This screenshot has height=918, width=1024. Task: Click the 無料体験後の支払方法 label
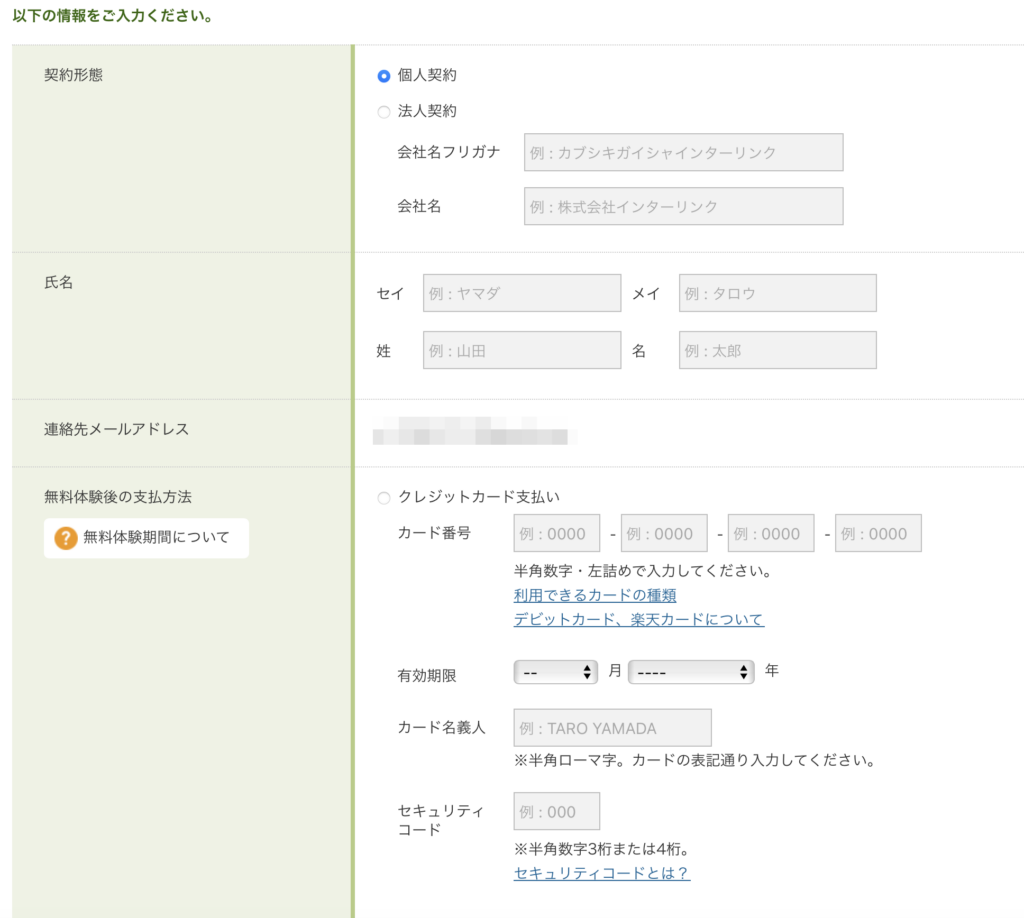point(118,498)
